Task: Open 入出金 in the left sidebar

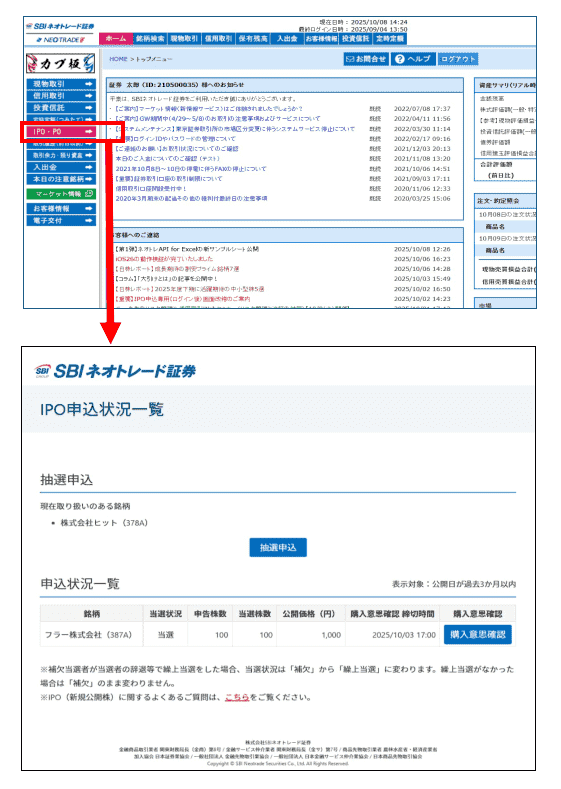Action: coord(61,167)
